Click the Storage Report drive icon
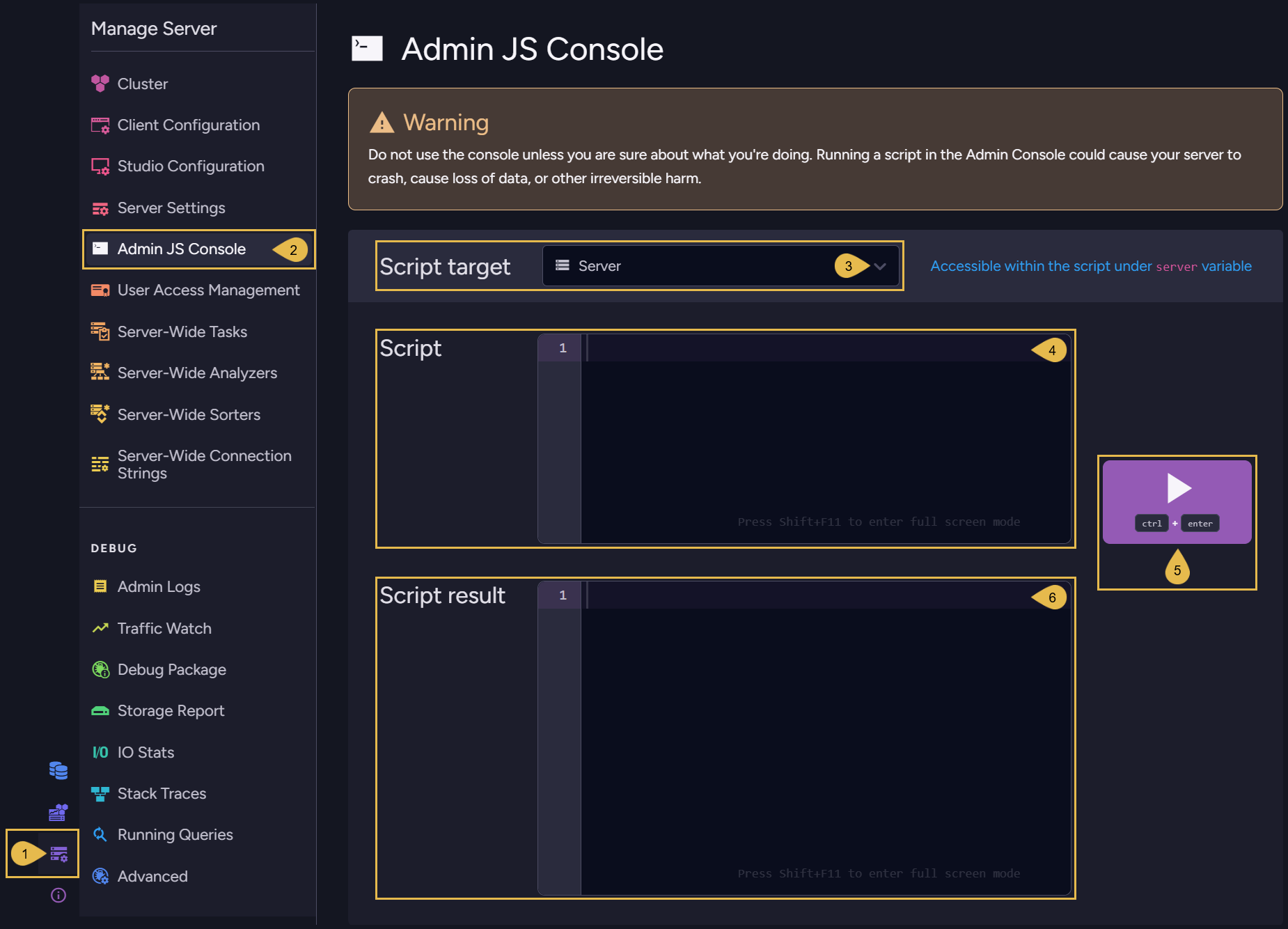Screen dimensions: 1288x929 100,711
